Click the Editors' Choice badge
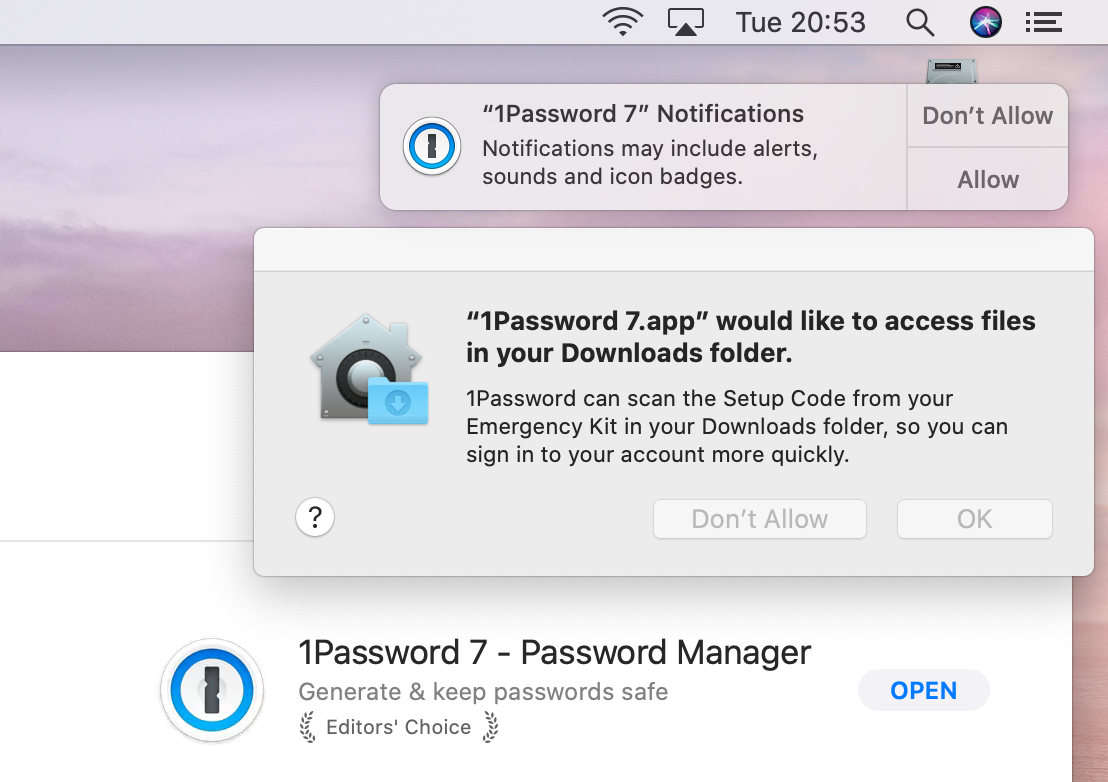 [x=399, y=727]
